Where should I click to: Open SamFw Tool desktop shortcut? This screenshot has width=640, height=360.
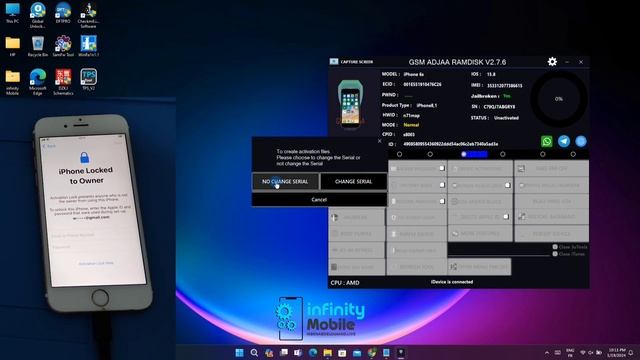[63, 47]
